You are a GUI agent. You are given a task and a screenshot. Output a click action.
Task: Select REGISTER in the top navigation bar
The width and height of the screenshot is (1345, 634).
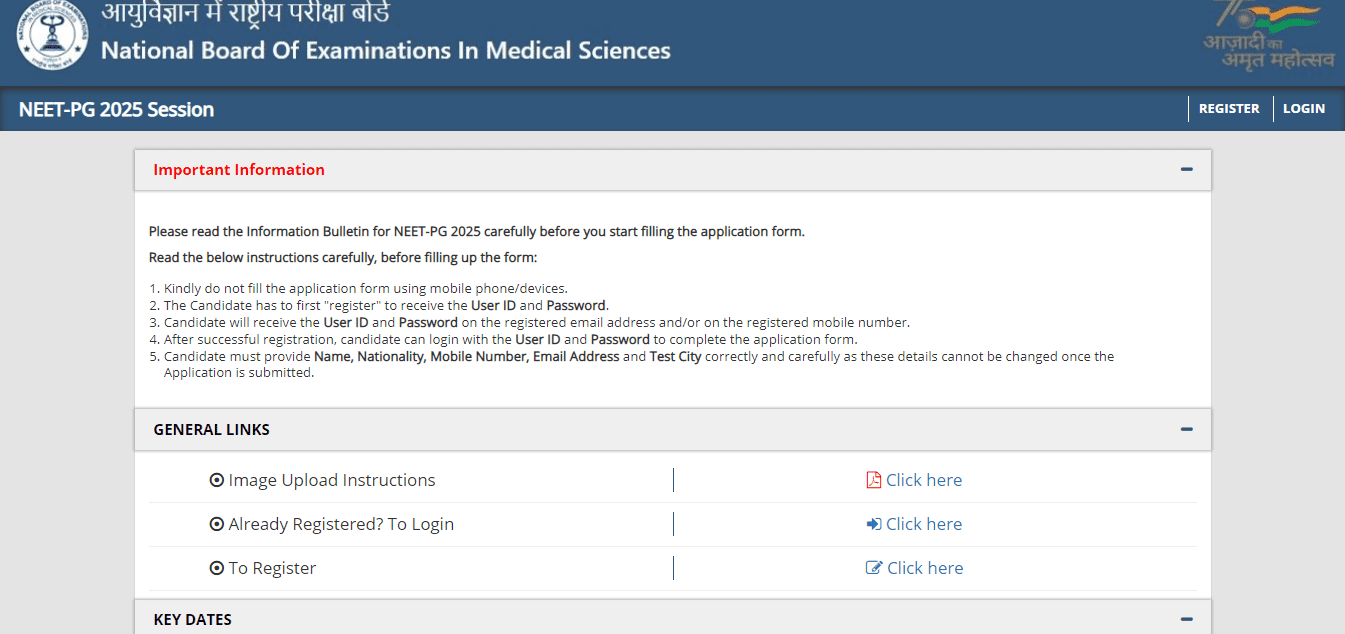click(x=1229, y=108)
